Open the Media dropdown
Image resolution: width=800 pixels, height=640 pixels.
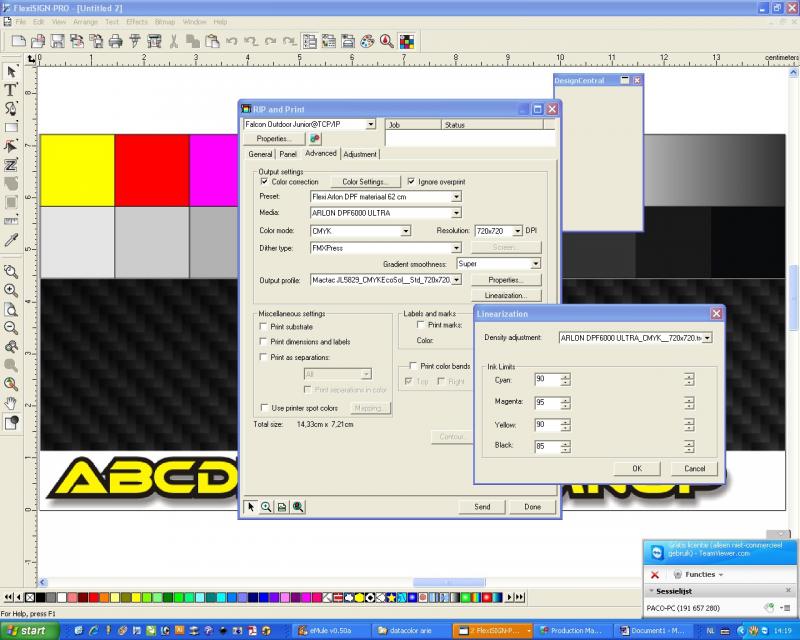456,213
